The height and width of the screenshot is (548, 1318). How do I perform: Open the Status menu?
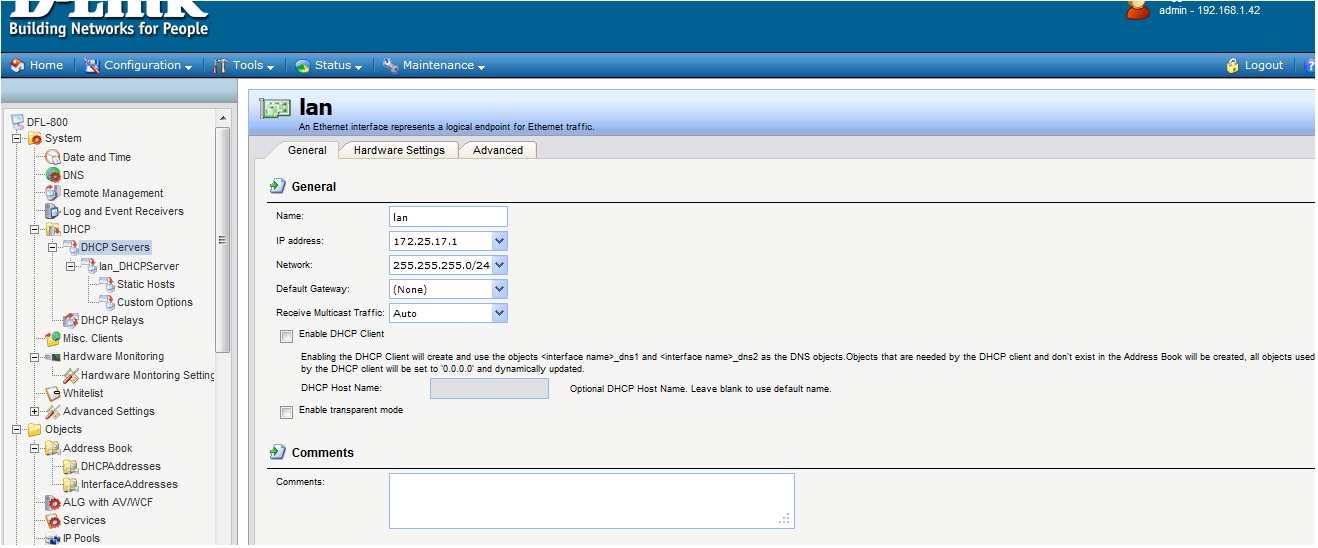[x=328, y=66]
